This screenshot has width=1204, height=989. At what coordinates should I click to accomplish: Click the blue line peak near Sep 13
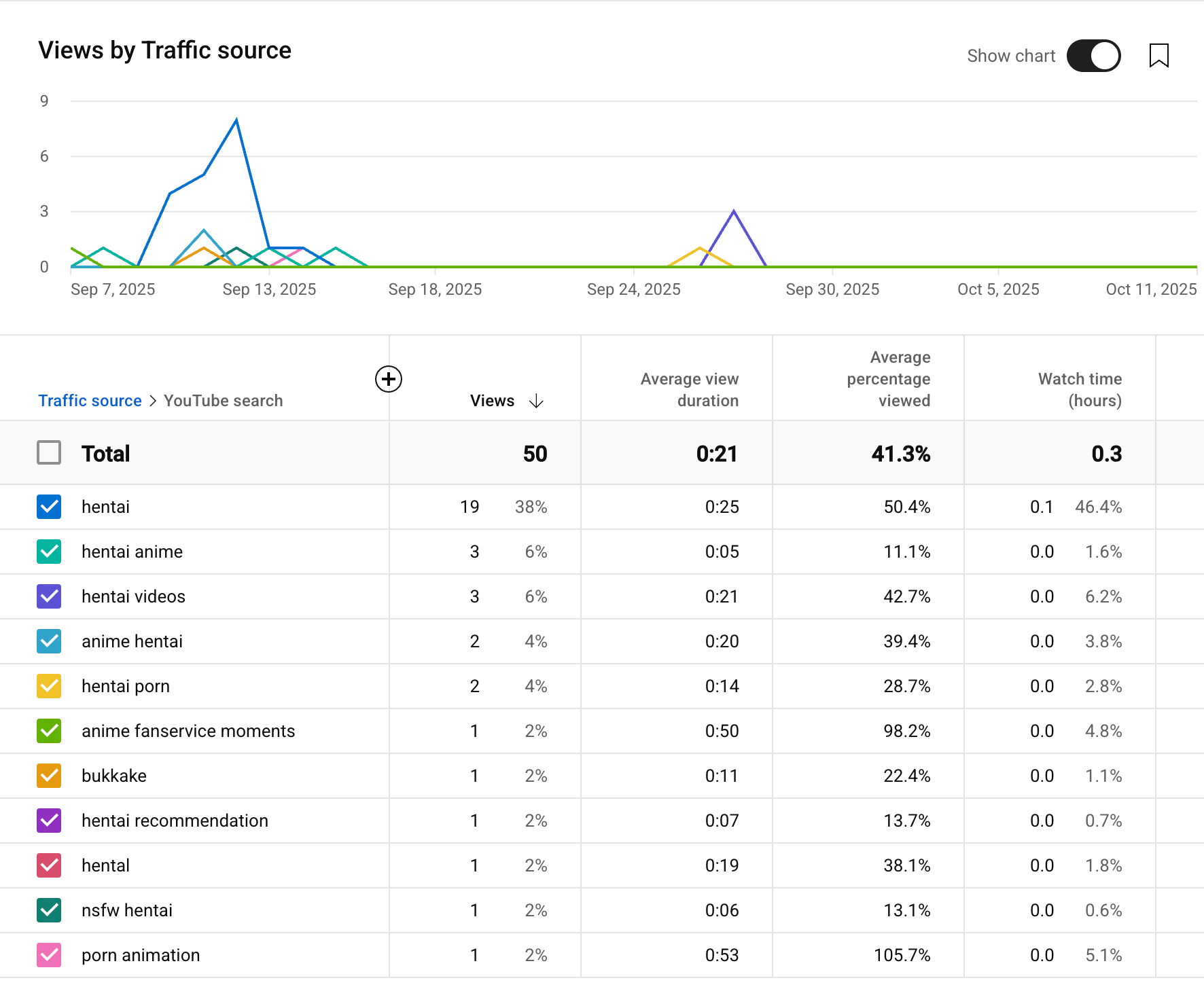[236, 121]
